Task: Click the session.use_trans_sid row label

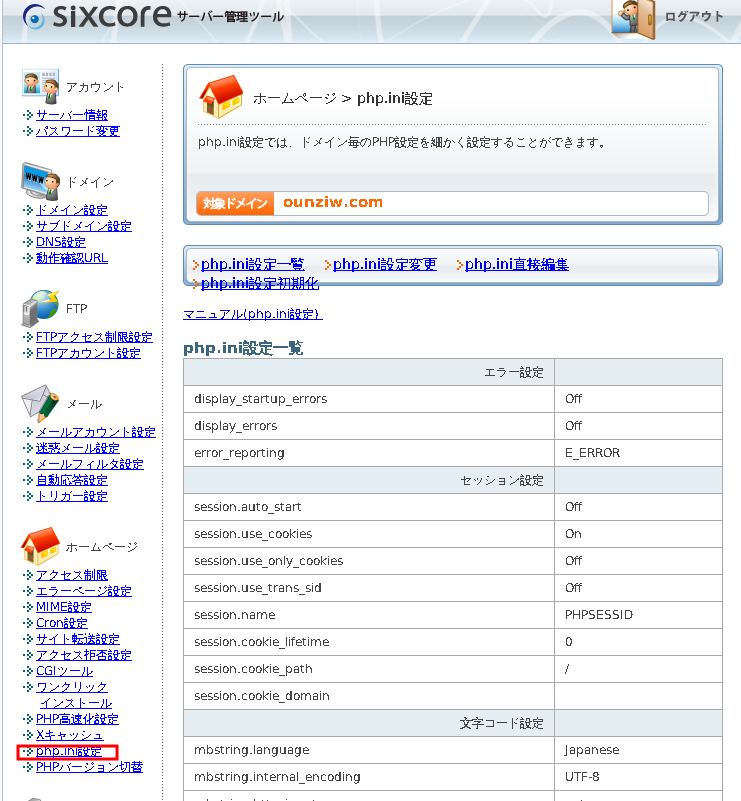Action: click(258, 588)
